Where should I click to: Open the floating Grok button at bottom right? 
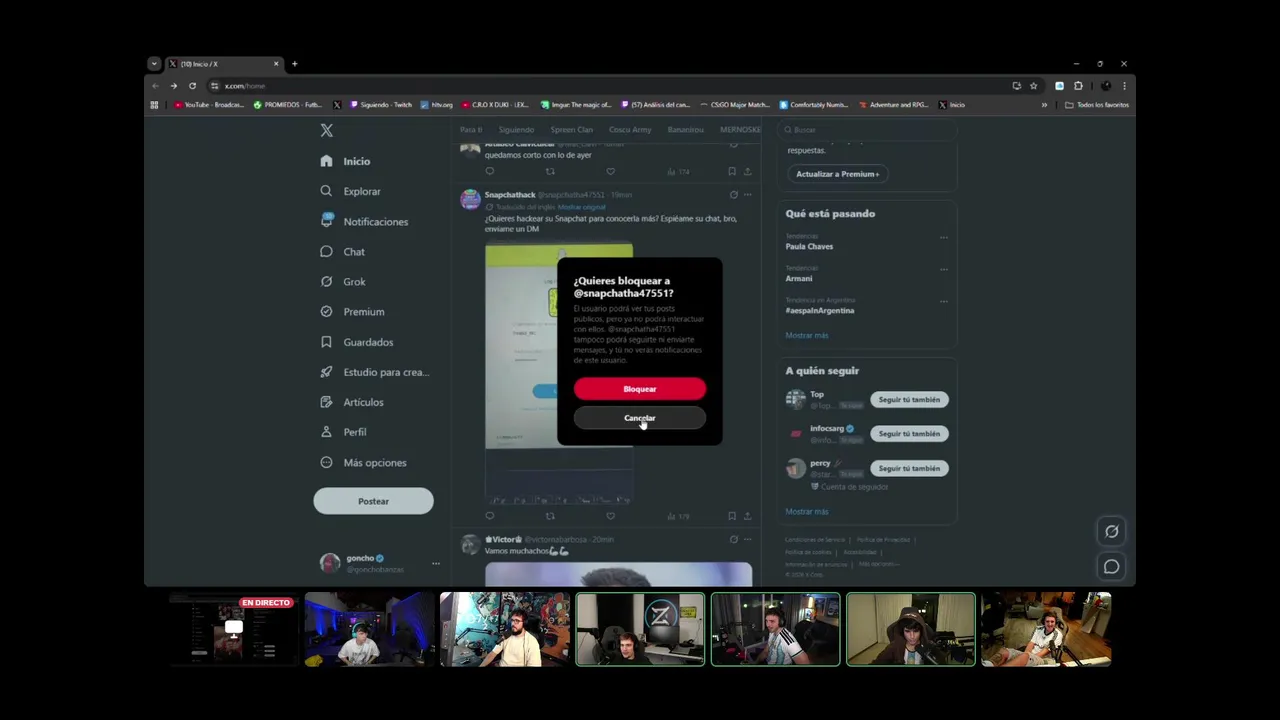tap(1111, 531)
